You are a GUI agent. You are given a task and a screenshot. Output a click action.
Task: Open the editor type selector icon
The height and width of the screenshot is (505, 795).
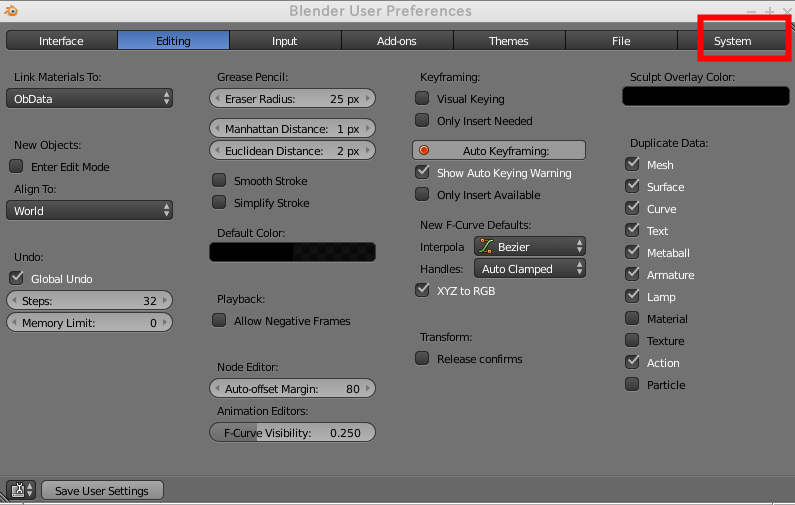pos(21,490)
